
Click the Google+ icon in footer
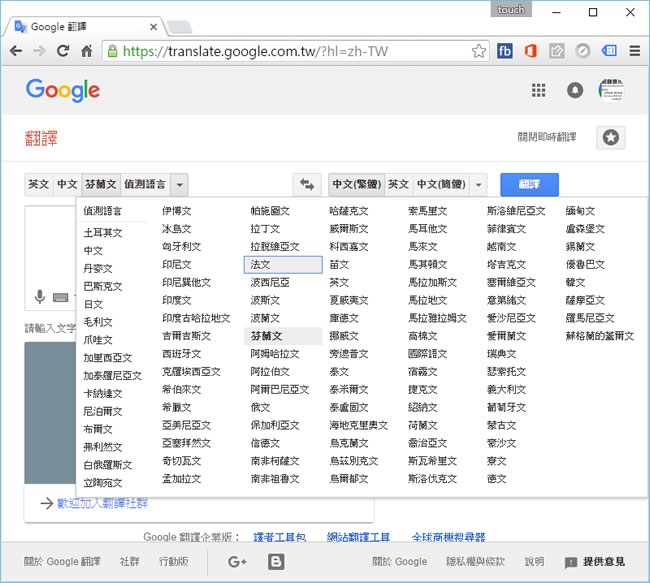click(237, 561)
